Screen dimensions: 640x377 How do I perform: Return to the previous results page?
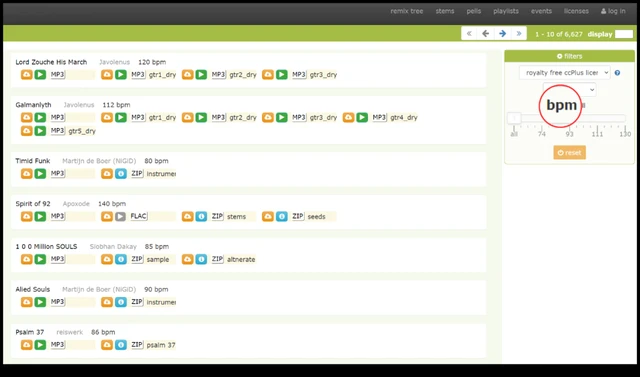click(485, 34)
